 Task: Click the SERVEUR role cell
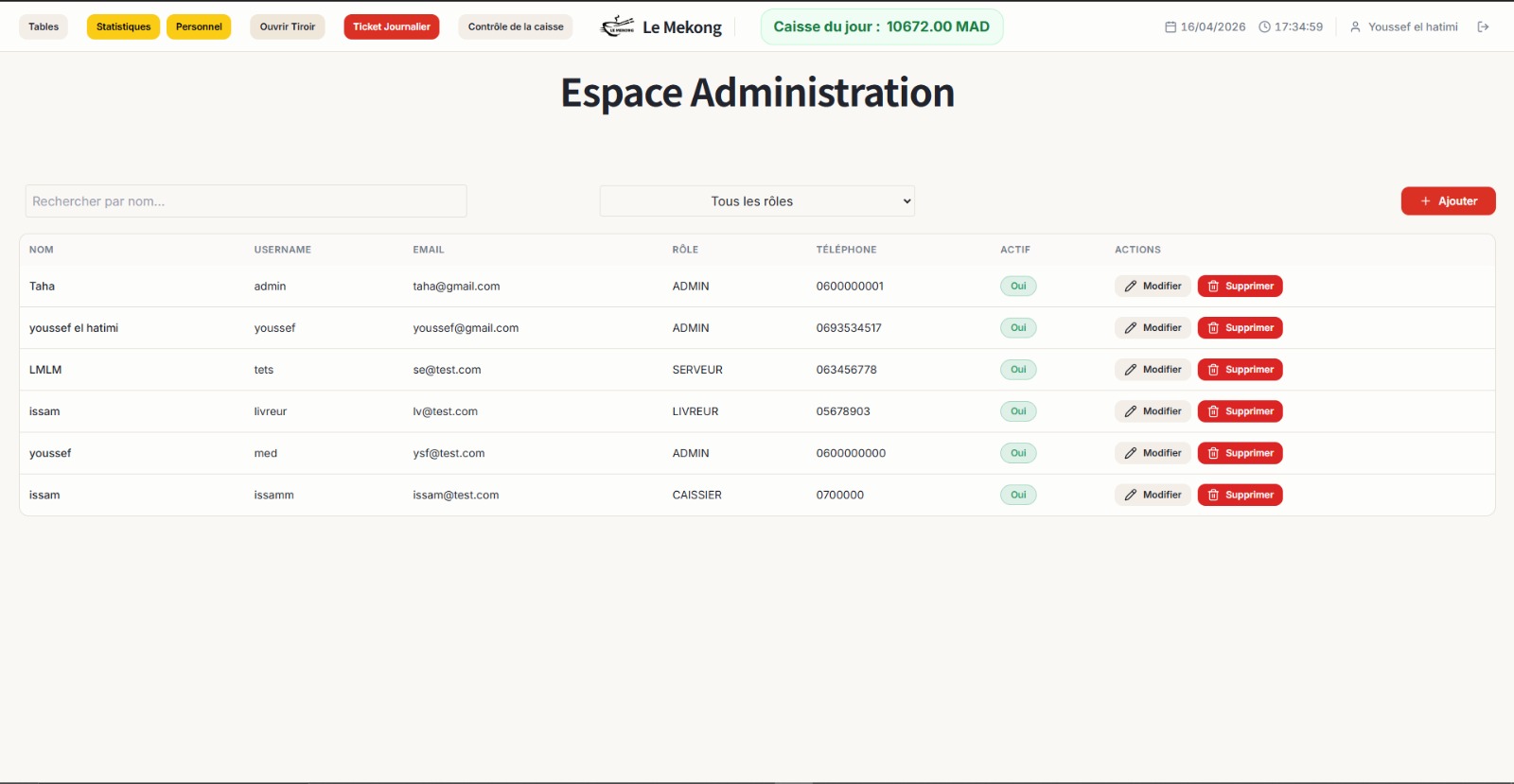click(697, 370)
